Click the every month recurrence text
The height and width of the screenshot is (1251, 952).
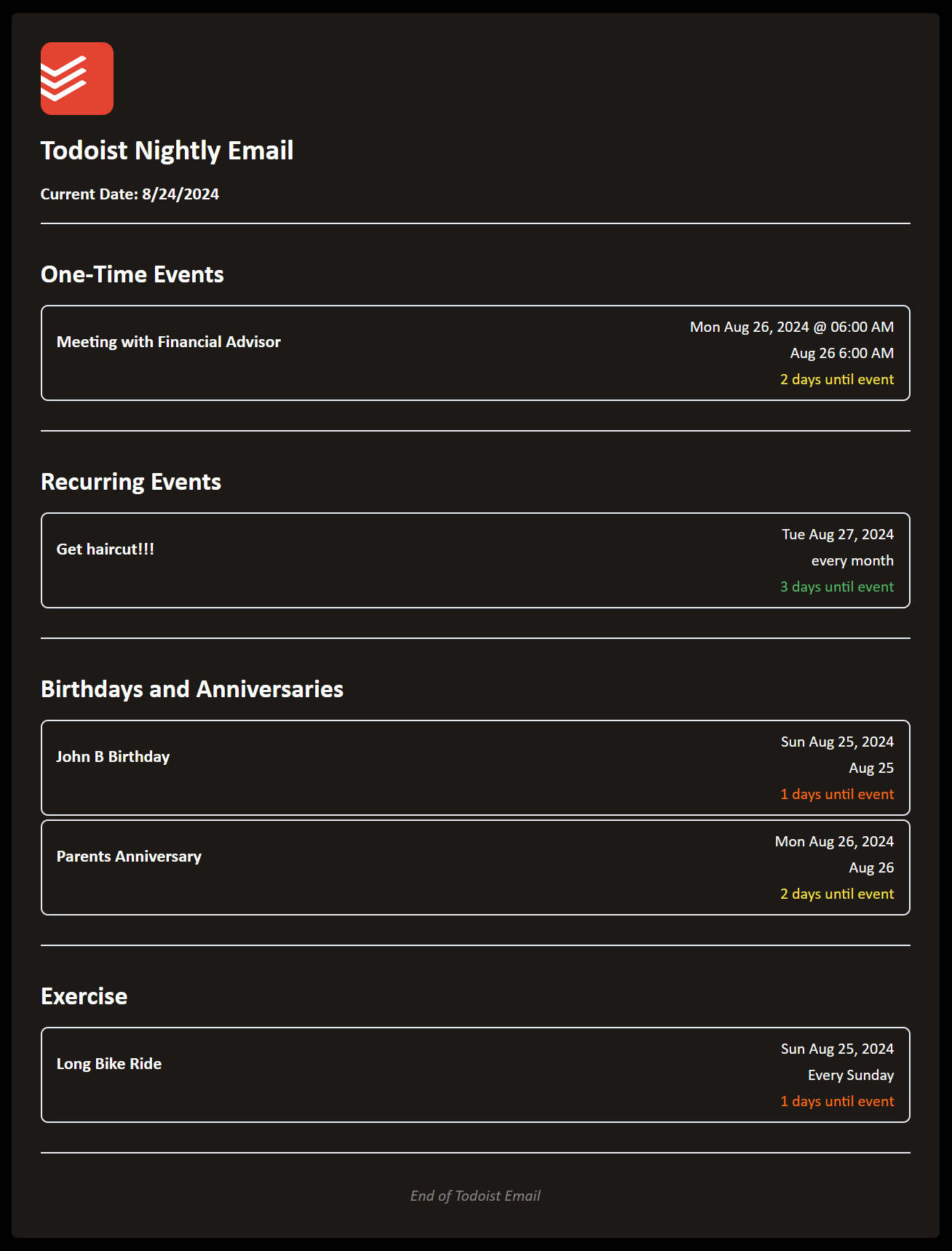click(x=852, y=561)
